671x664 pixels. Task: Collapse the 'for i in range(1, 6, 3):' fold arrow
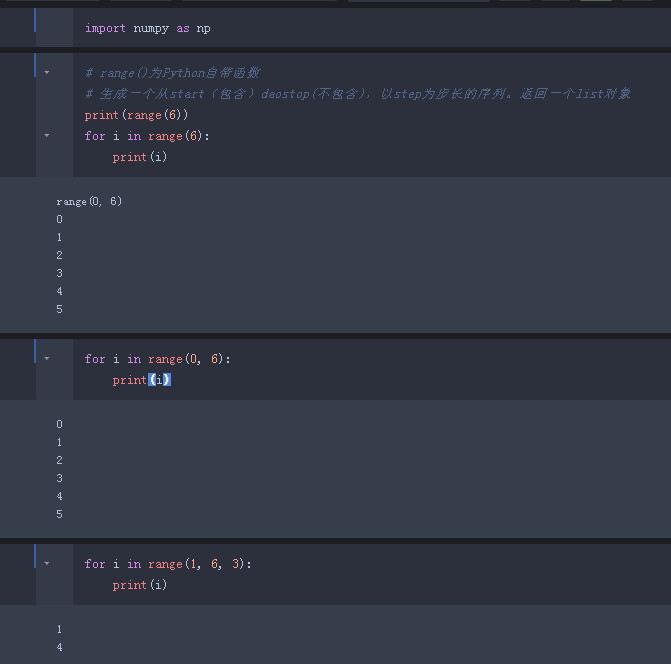47,563
